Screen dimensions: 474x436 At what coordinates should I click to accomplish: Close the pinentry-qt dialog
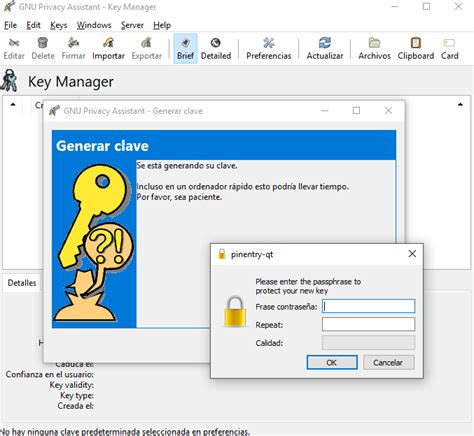[412, 254]
